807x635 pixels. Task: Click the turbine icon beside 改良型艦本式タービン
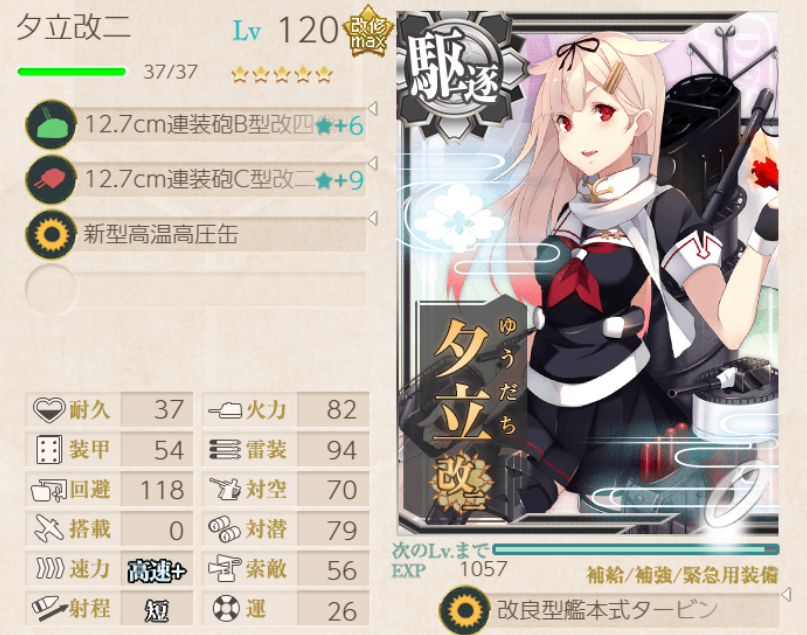[x=465, y=610]
